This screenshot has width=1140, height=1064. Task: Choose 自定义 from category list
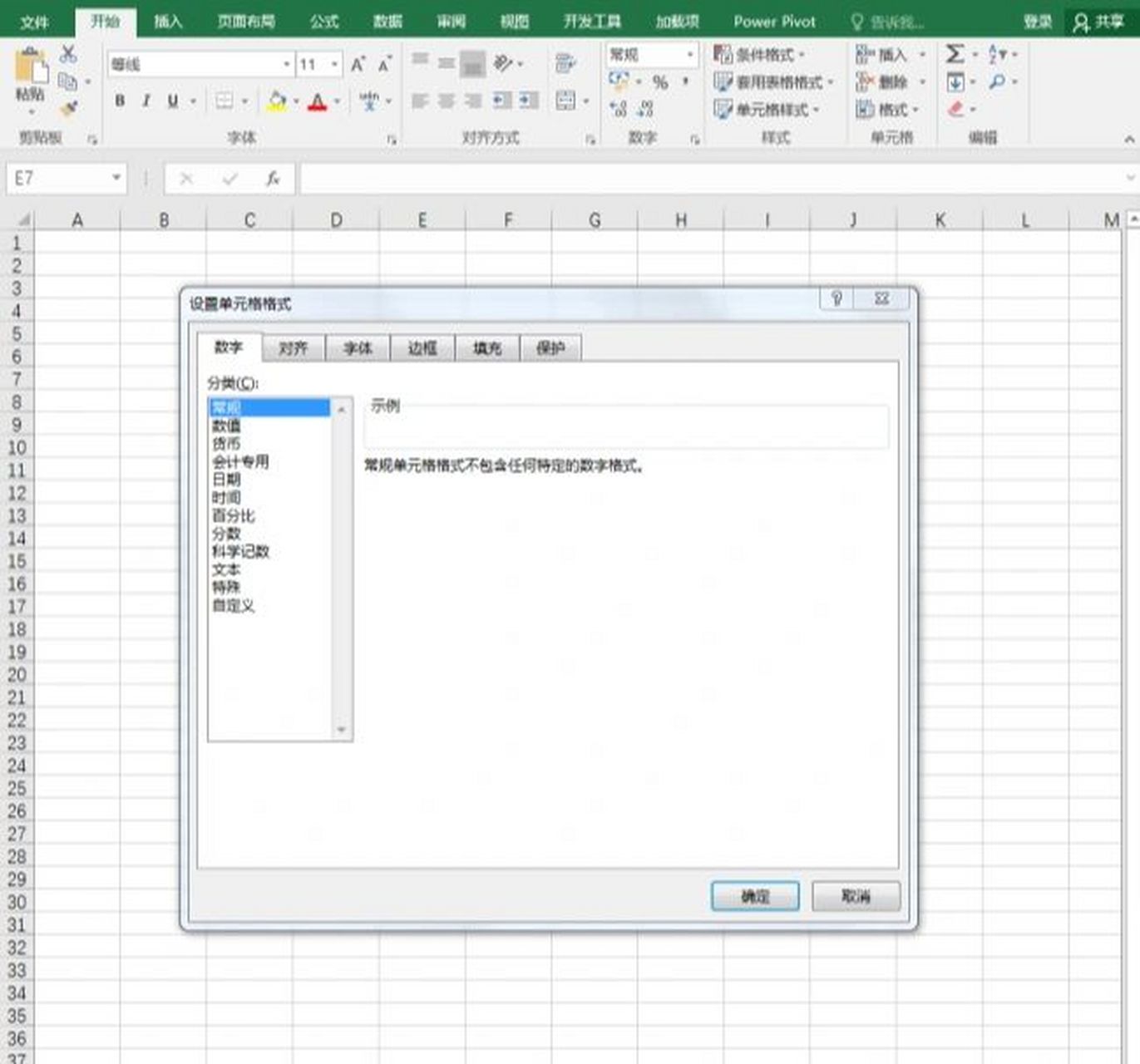pyautogui.click(x=234, y=606)
